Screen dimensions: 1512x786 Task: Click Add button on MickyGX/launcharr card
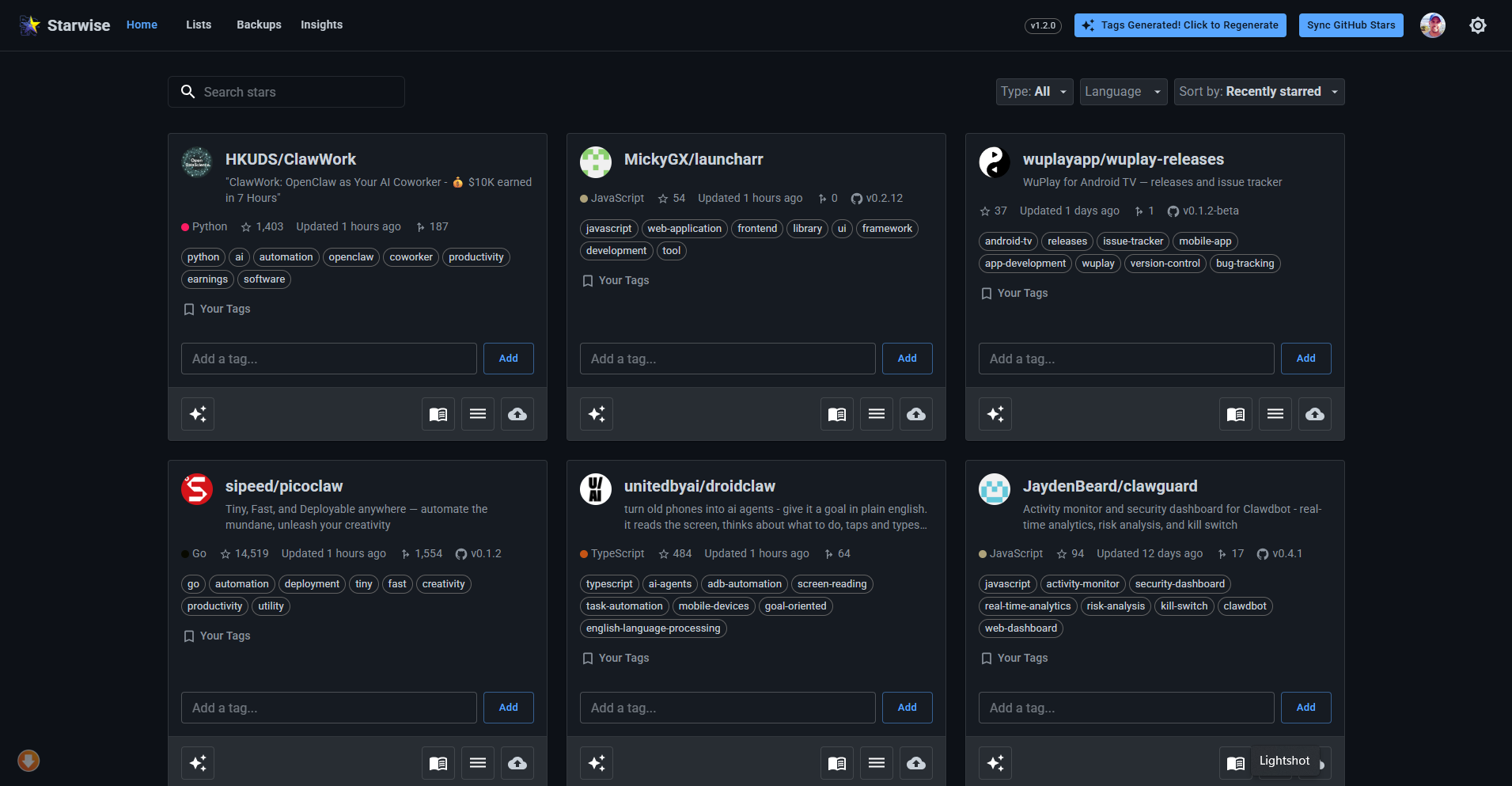(x=908, y=359)
